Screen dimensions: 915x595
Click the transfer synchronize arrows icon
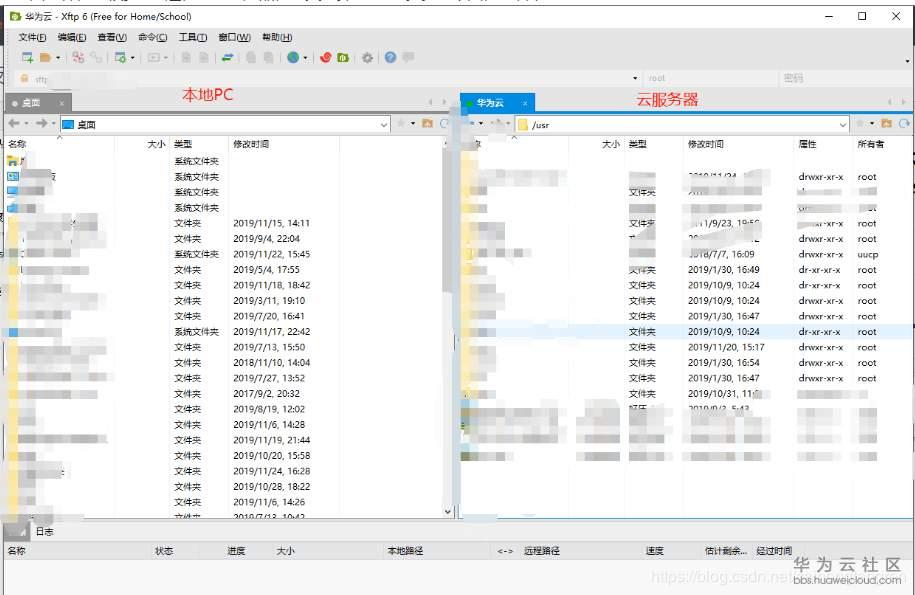point(228,58)
